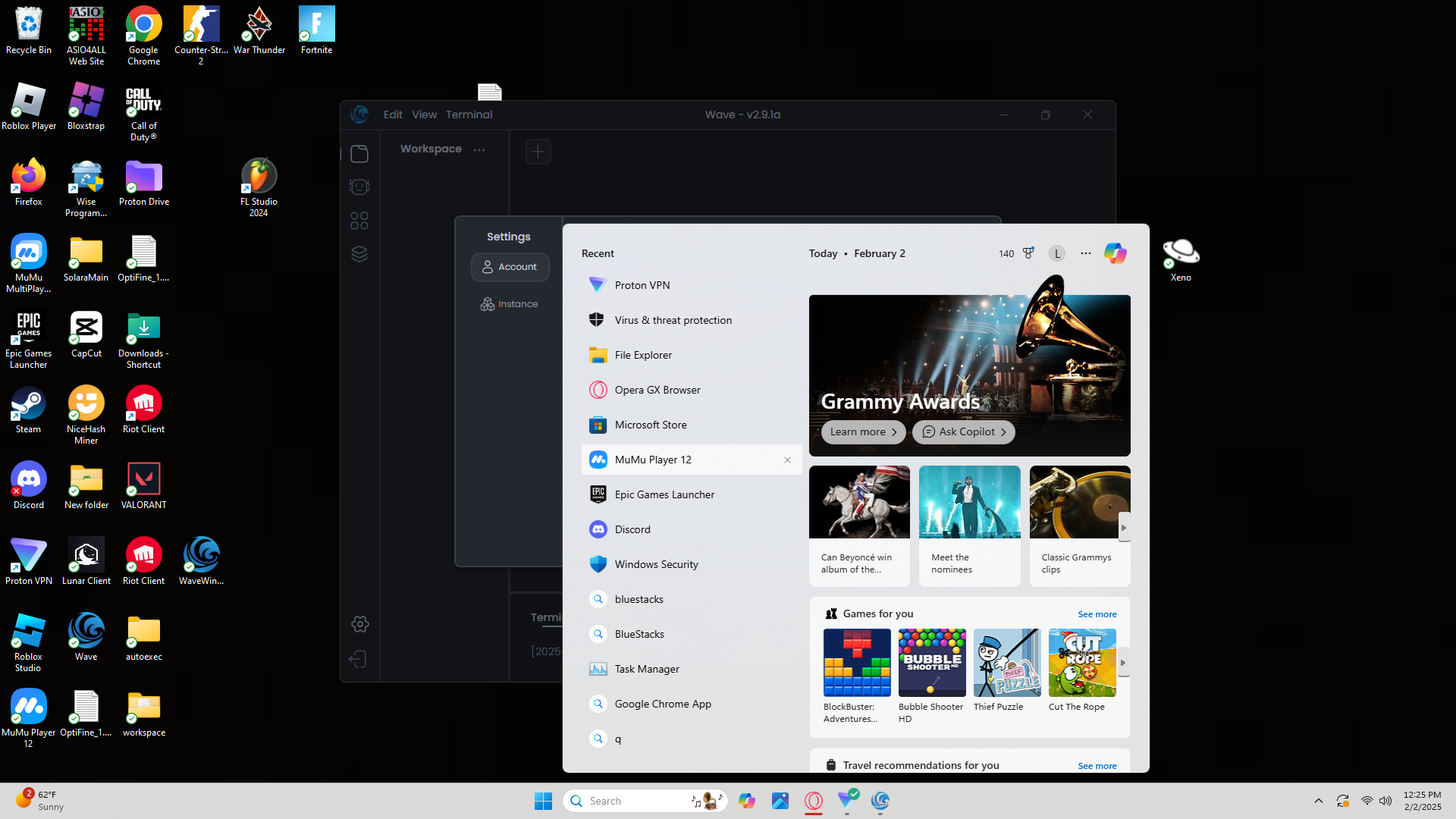Click the Wave sidebar layers icon

359,254
